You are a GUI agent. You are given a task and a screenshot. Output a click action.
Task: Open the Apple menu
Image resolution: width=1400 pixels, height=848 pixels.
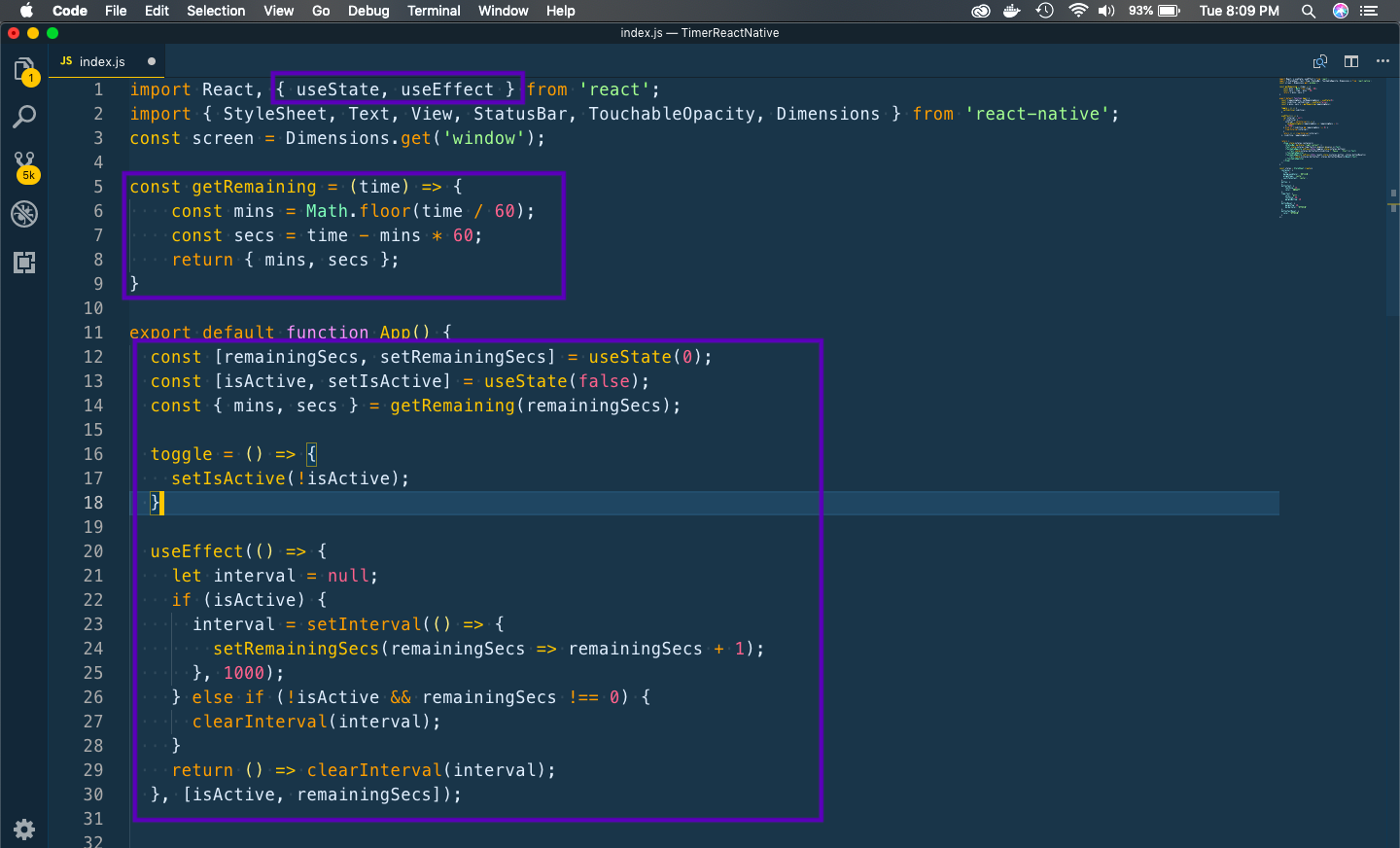[x=26, y=11]
